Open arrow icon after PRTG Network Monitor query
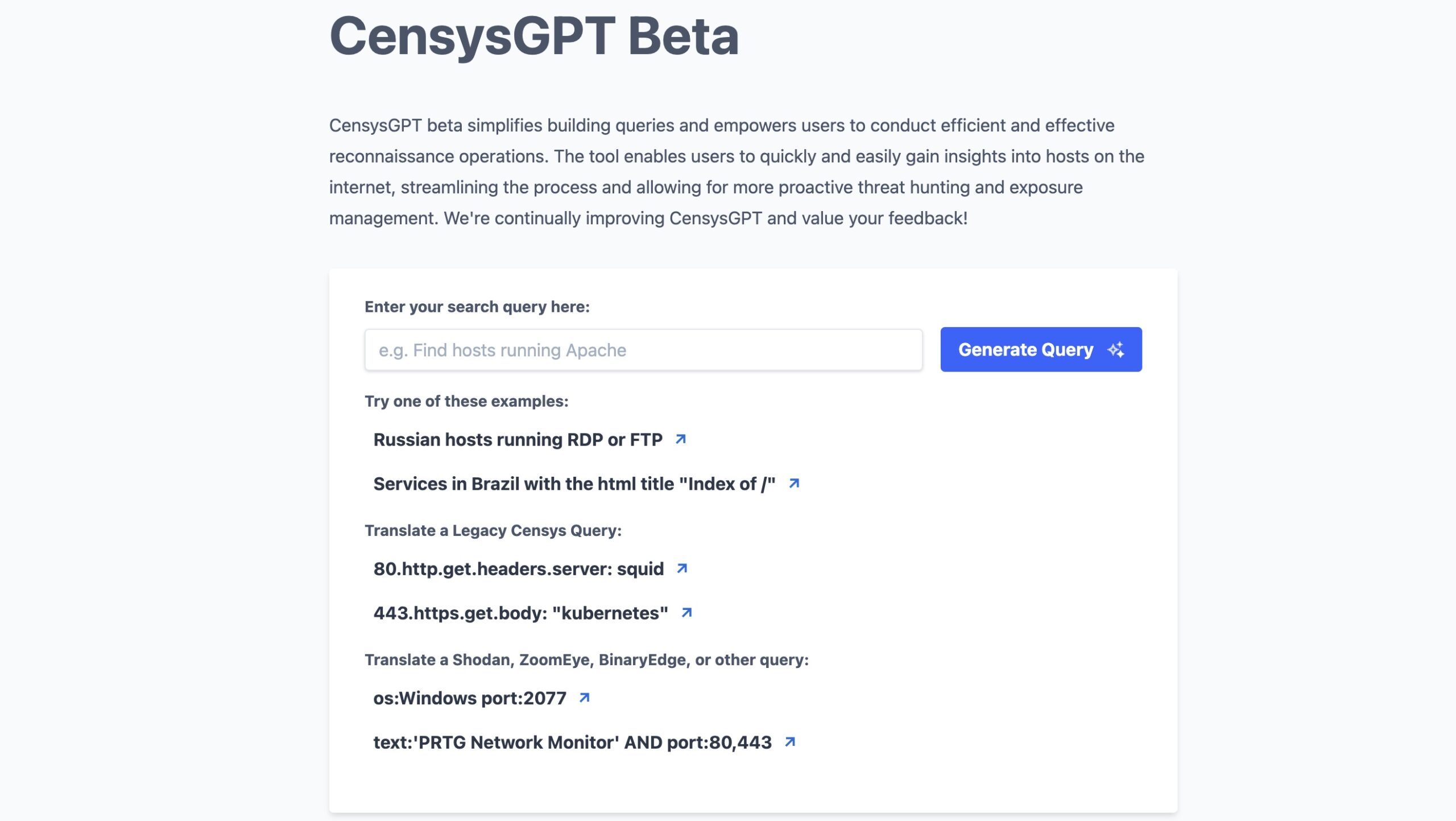This screenshot has width=1456, height=821. point(789,742)
